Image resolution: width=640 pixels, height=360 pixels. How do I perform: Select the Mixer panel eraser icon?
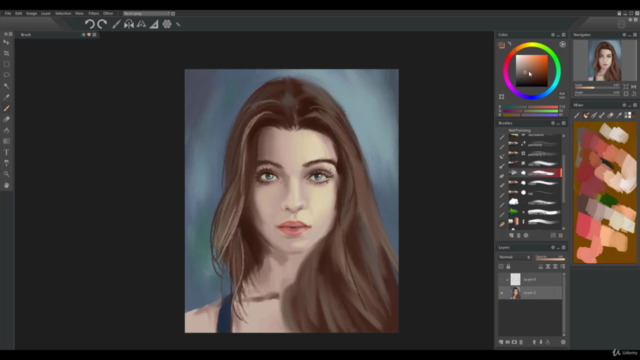(610, 116)
